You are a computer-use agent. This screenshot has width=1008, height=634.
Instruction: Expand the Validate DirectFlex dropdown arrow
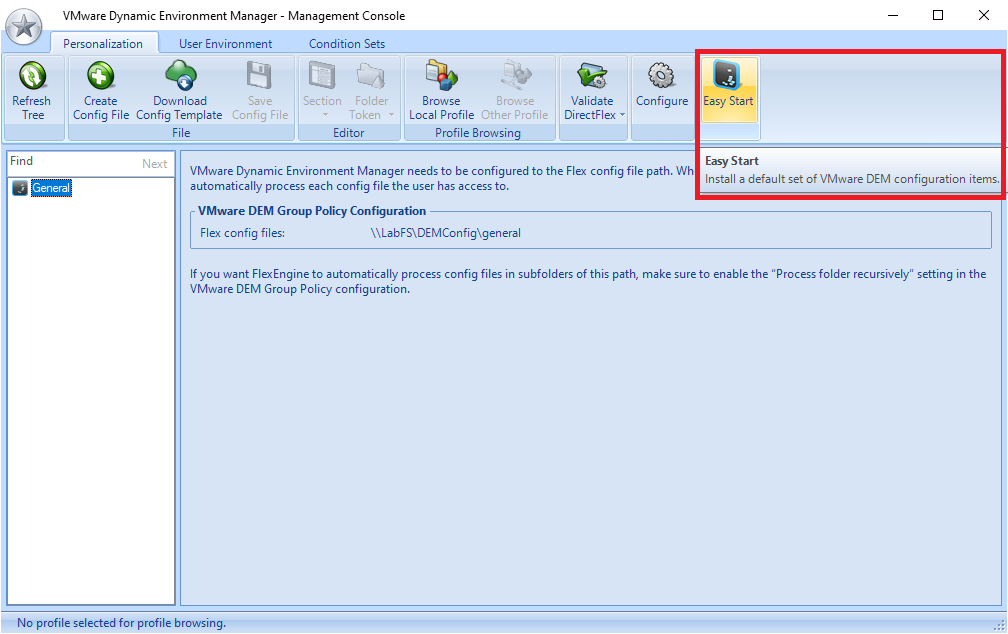tap(623, 115)
